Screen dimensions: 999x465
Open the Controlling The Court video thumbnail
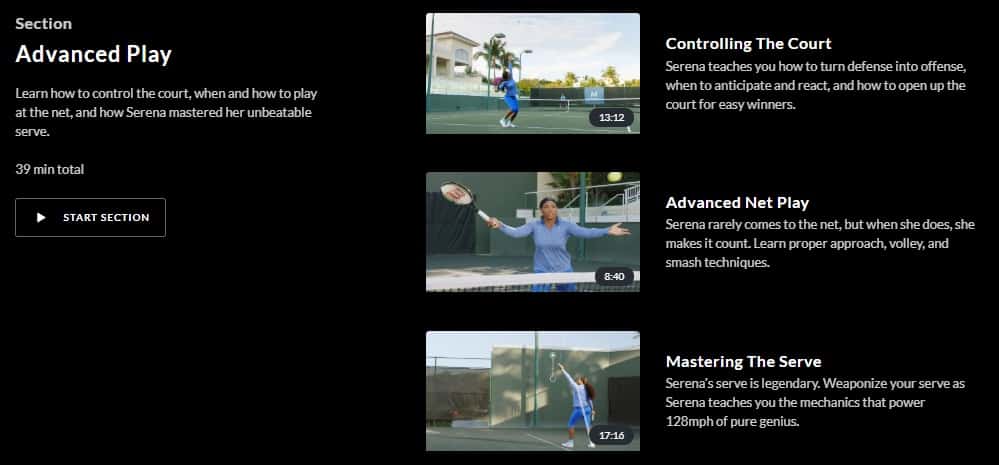[533, 73]
